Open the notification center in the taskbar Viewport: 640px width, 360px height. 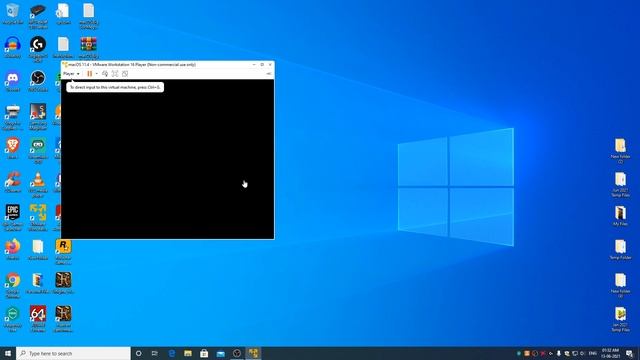pos(630,353)
